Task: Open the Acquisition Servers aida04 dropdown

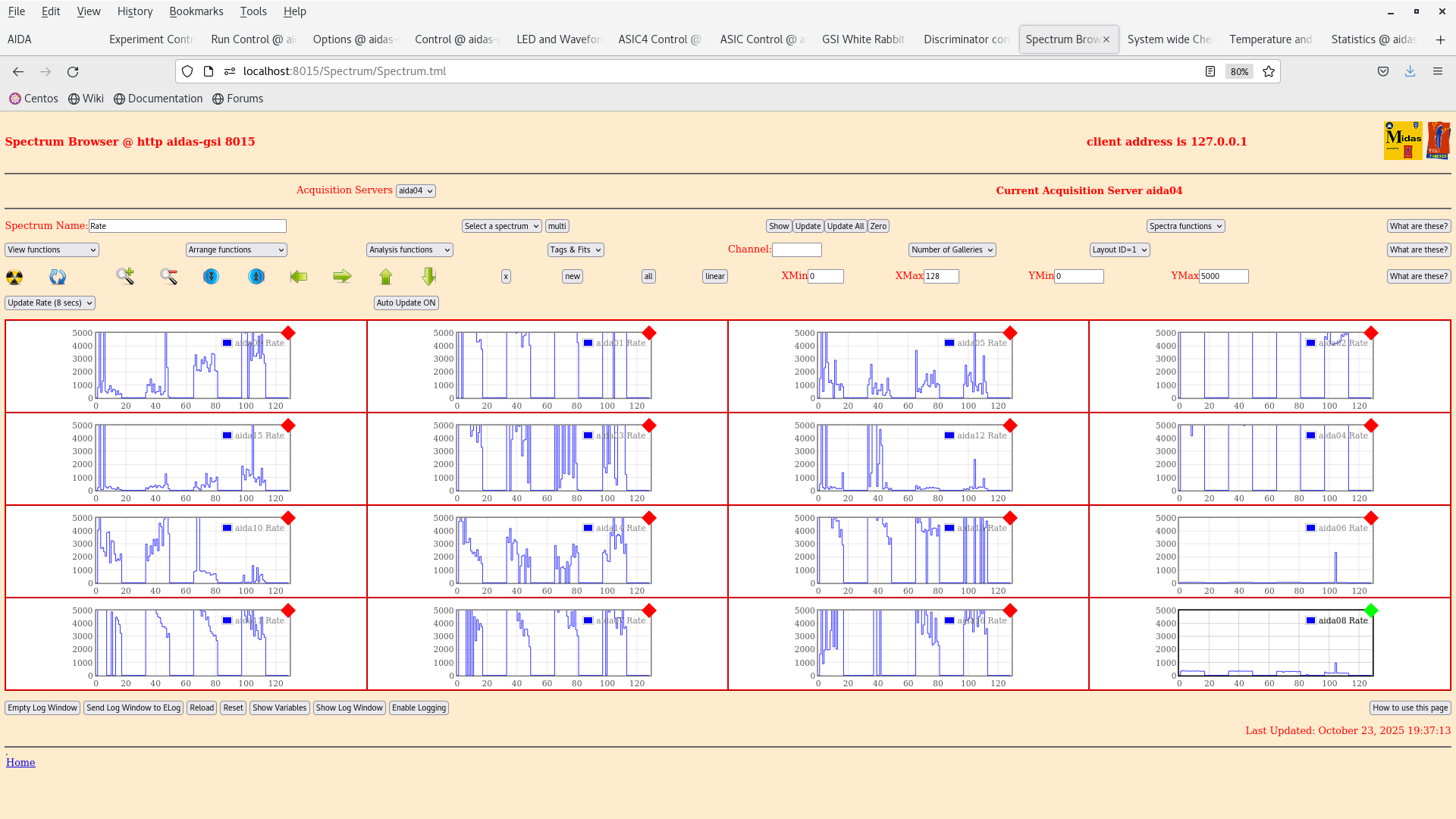Action: click(x=416, y=190)
